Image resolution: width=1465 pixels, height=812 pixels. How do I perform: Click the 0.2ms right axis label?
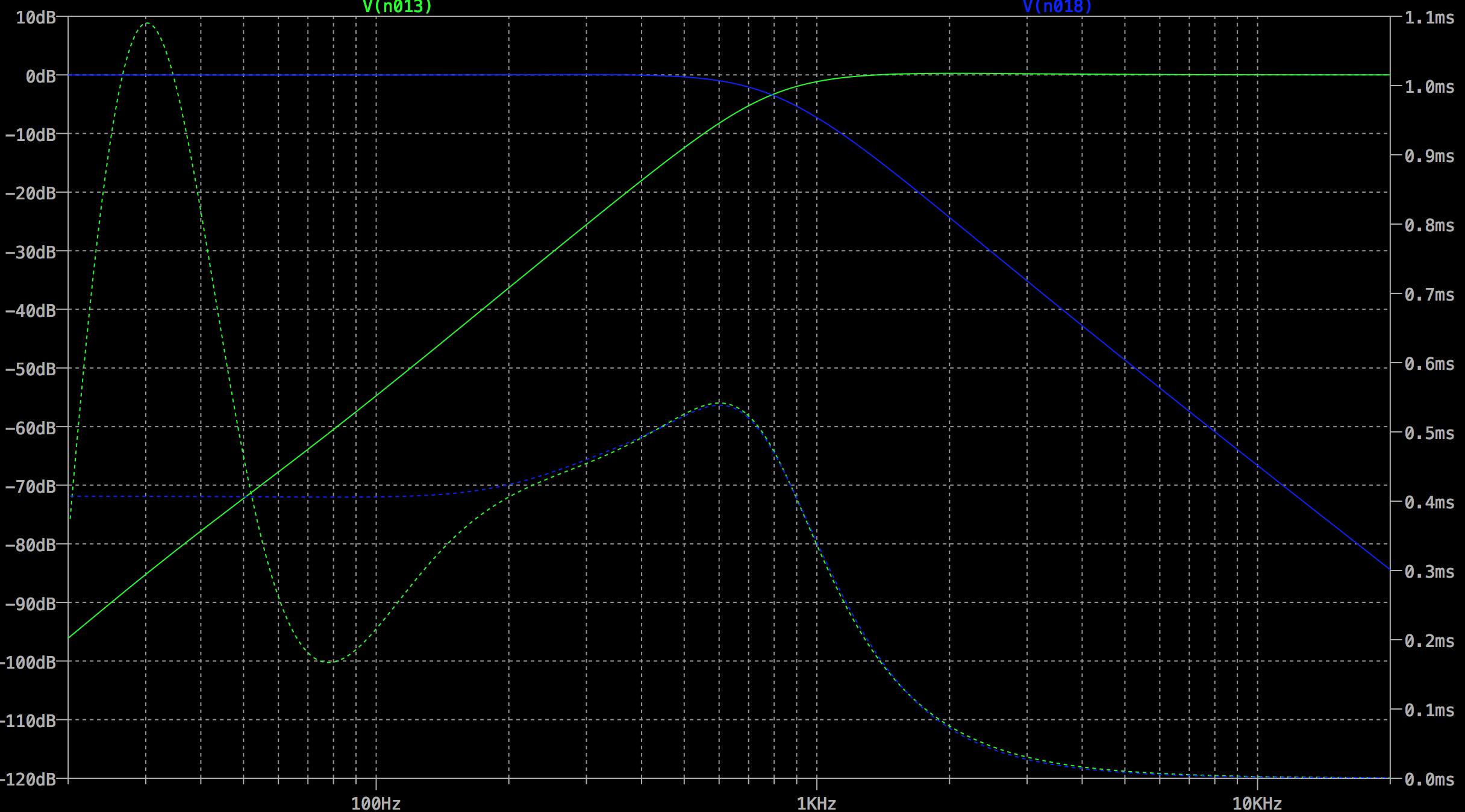click(x=1429, y=640)
